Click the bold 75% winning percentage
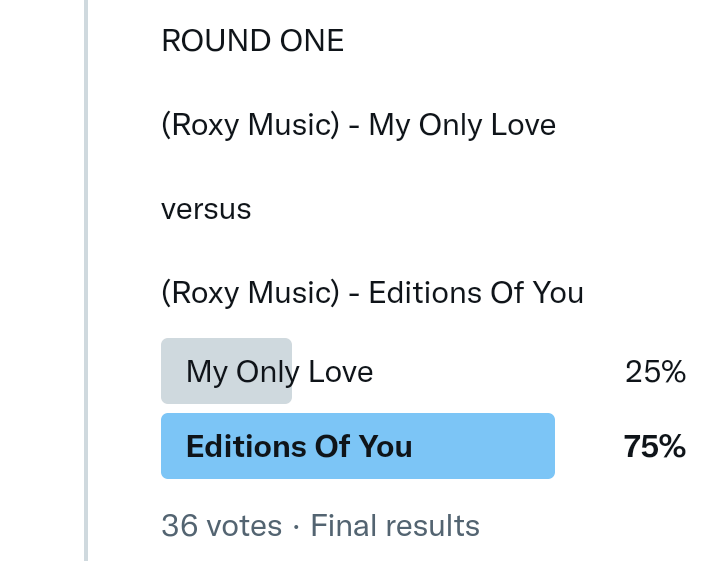 tap(654, 446)
